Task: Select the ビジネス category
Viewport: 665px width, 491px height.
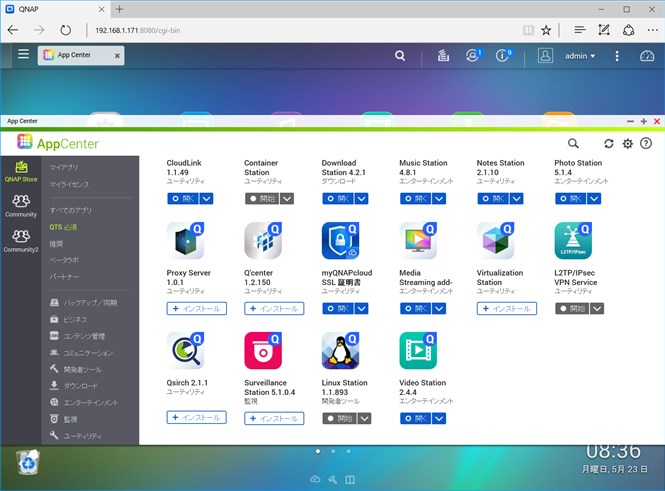Action: [x=69, y=319]
